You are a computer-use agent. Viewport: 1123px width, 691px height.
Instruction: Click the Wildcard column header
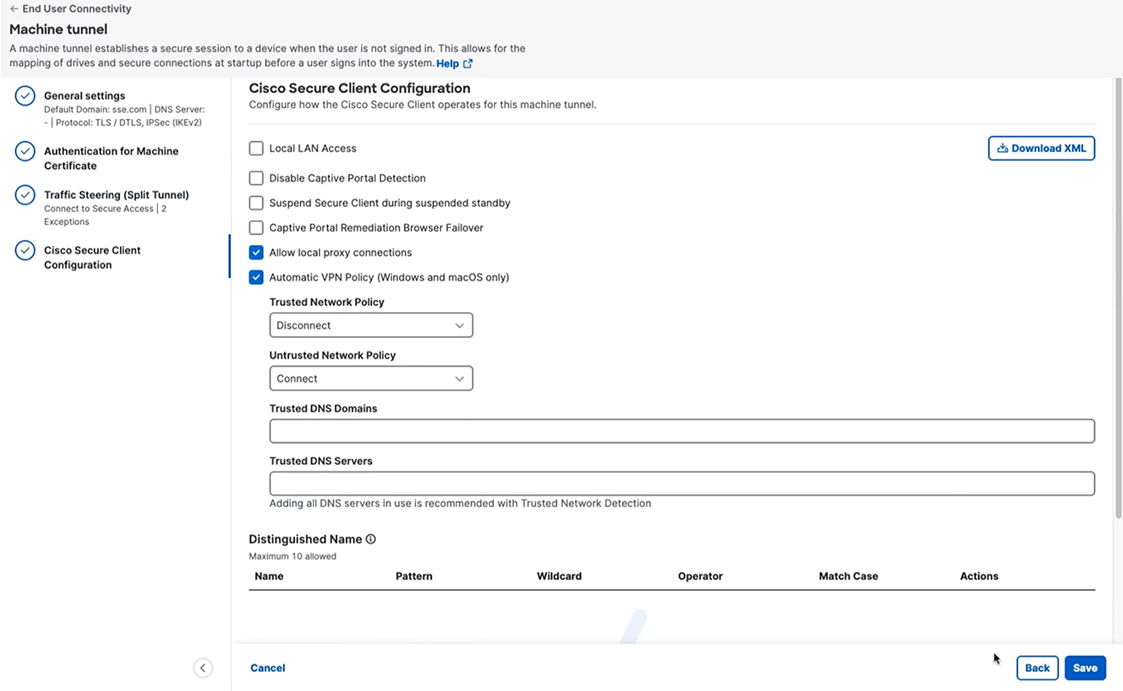click(559, 576)
